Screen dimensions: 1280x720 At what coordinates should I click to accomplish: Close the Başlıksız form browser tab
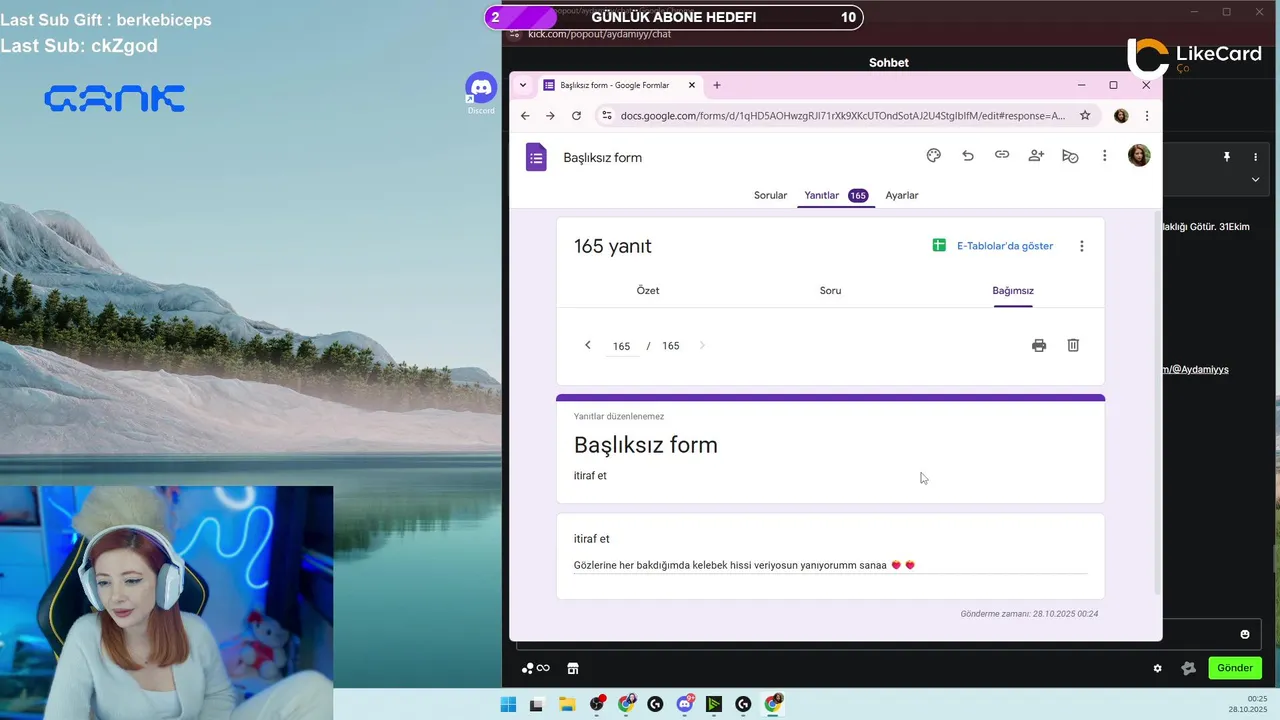click(692, 85)
